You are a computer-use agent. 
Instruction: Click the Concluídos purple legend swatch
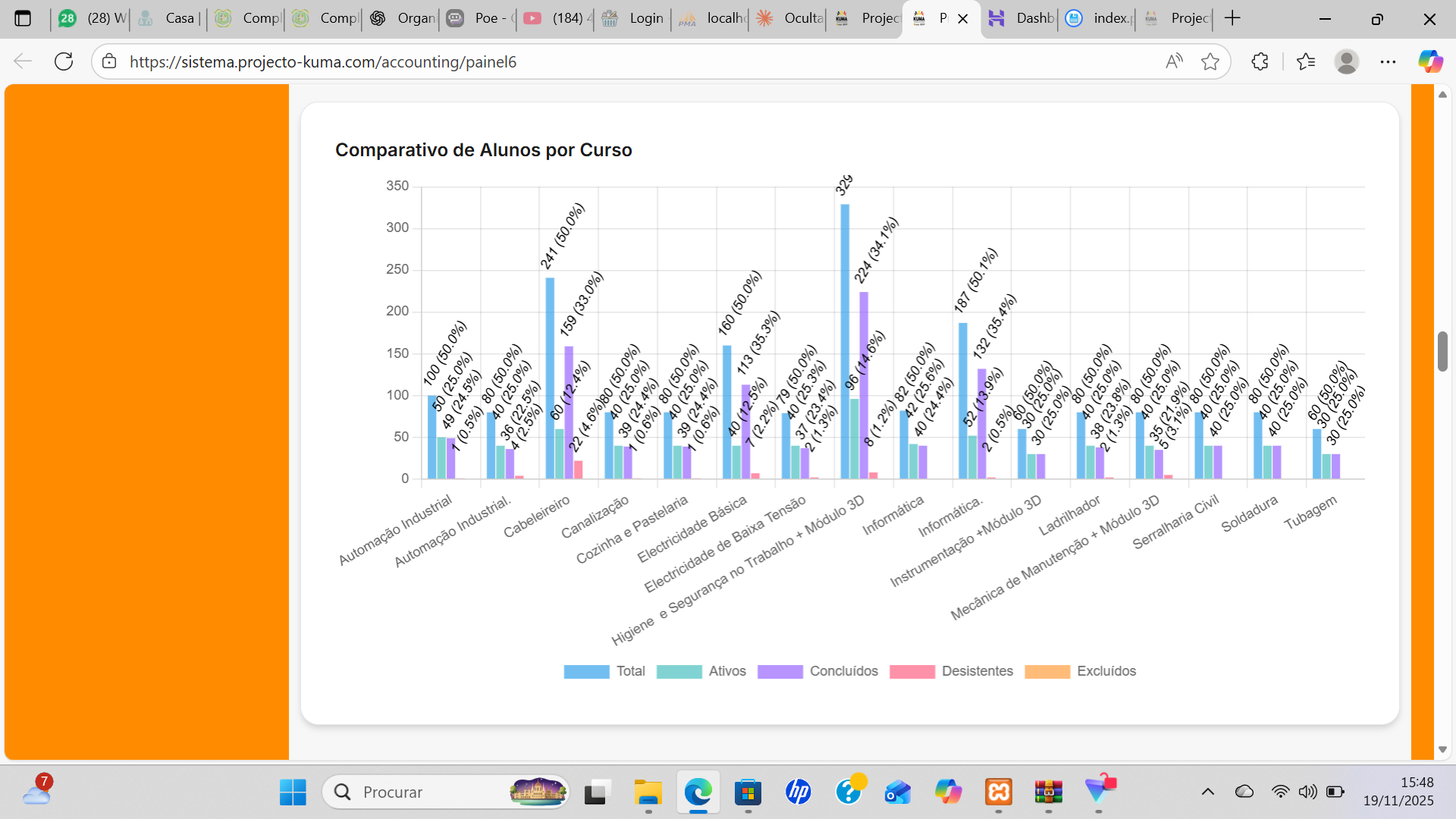pyautogui.click(x=780, y=671)
